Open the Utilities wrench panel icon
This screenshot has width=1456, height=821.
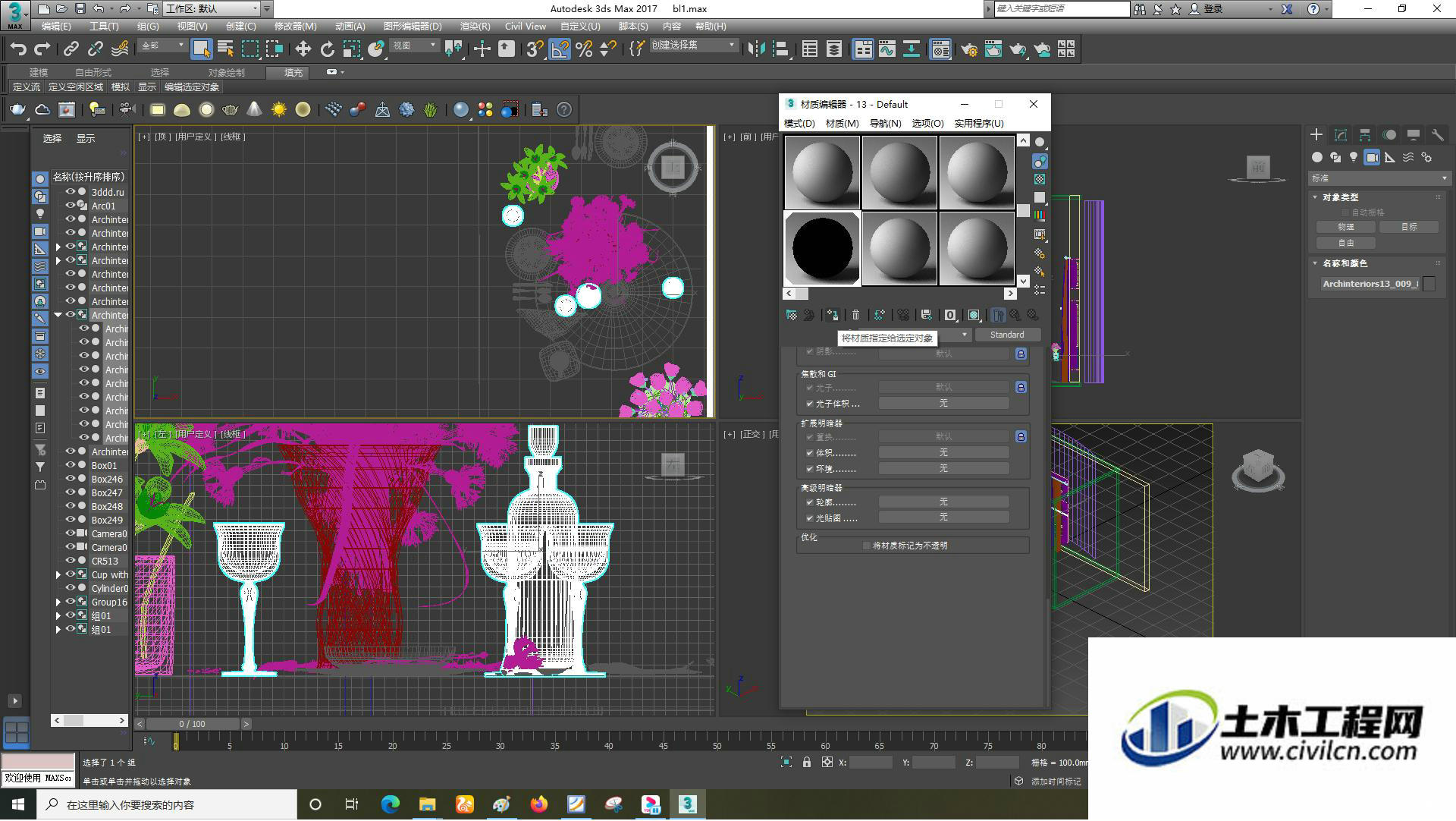coord(1437,135)
